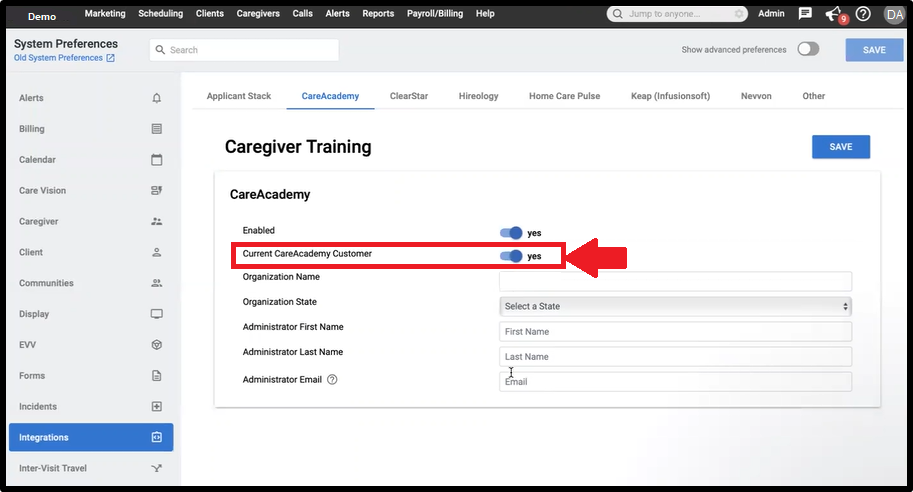Click the Administrator First Name field

[x=675, y=331]
